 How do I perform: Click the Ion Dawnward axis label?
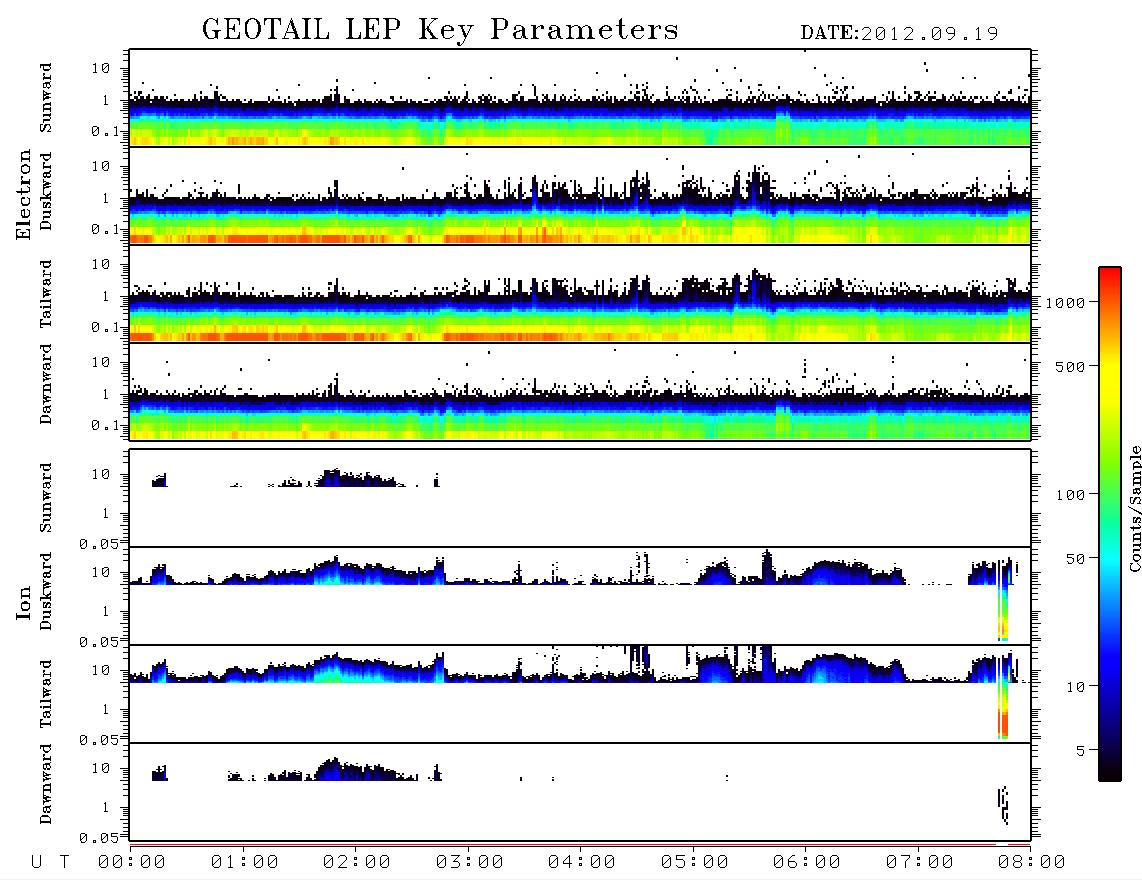tap(46, 784)
